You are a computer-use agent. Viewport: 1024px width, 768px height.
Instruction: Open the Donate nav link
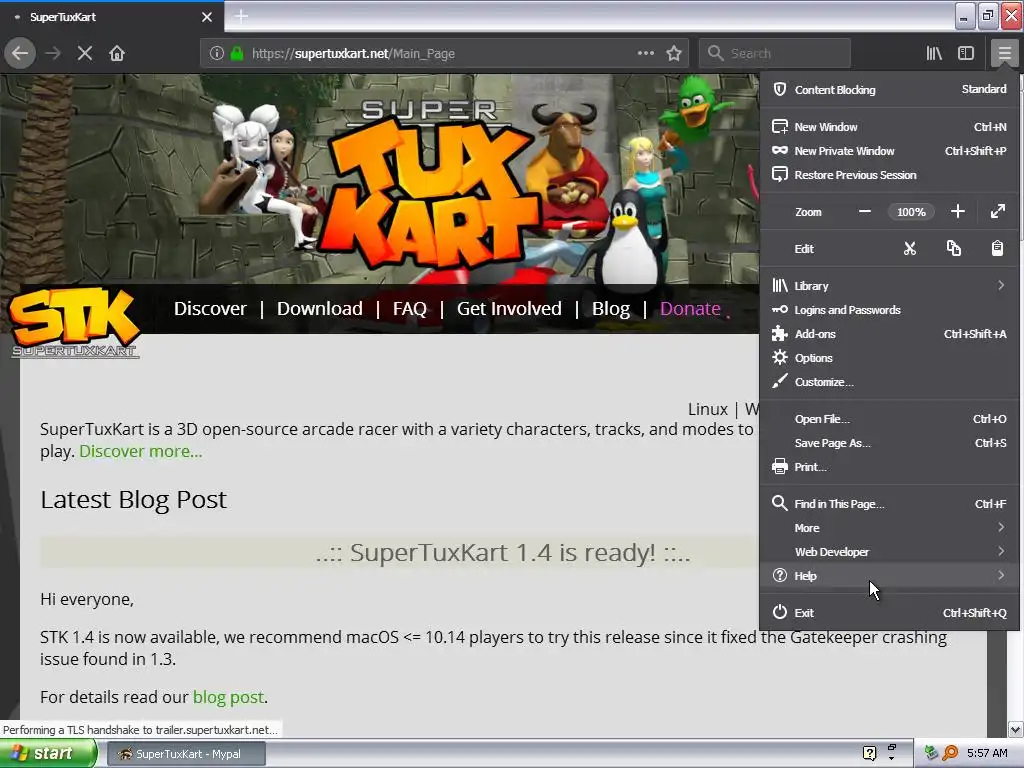690,308
